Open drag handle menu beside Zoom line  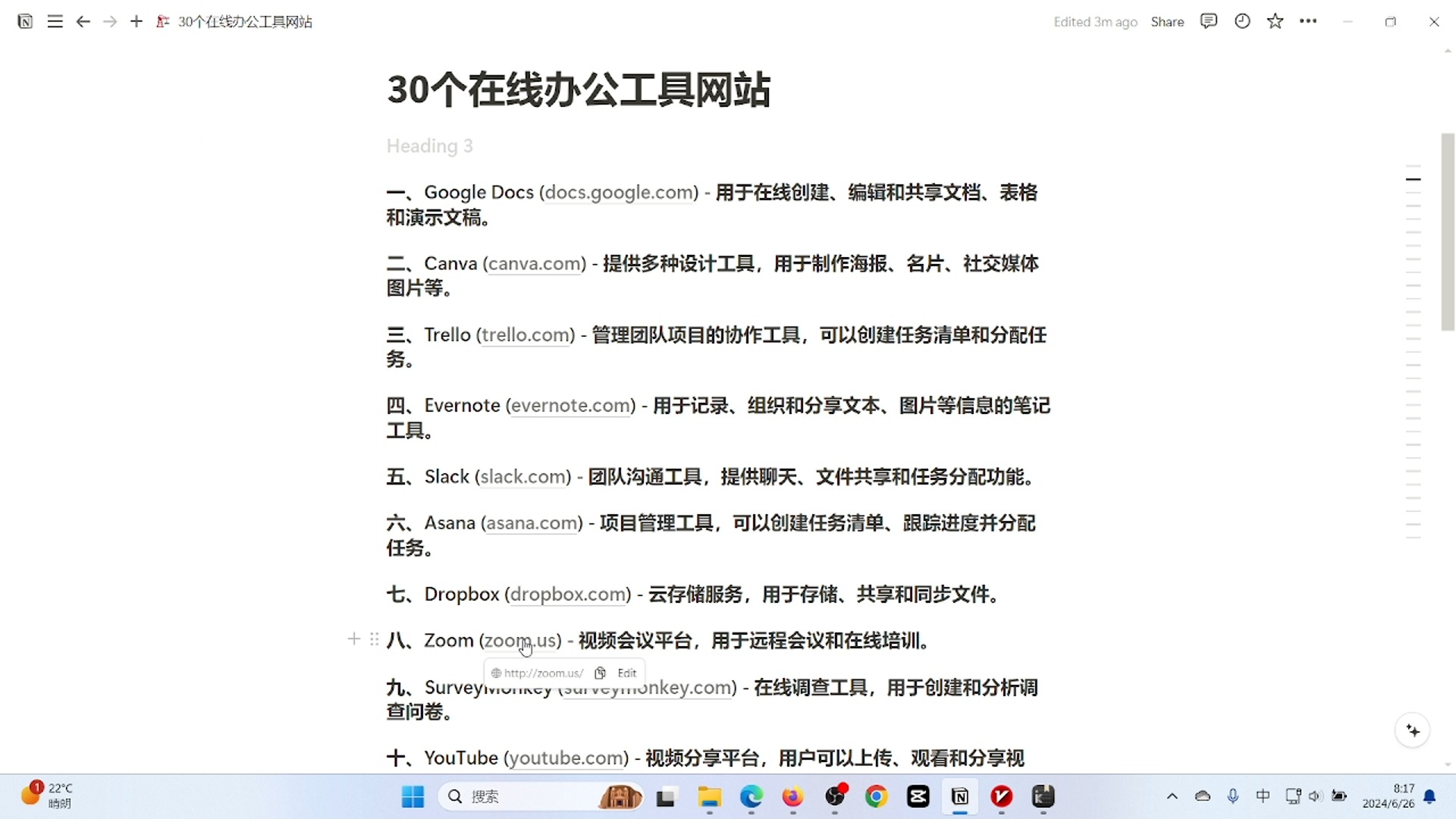[x=374, y=639]
